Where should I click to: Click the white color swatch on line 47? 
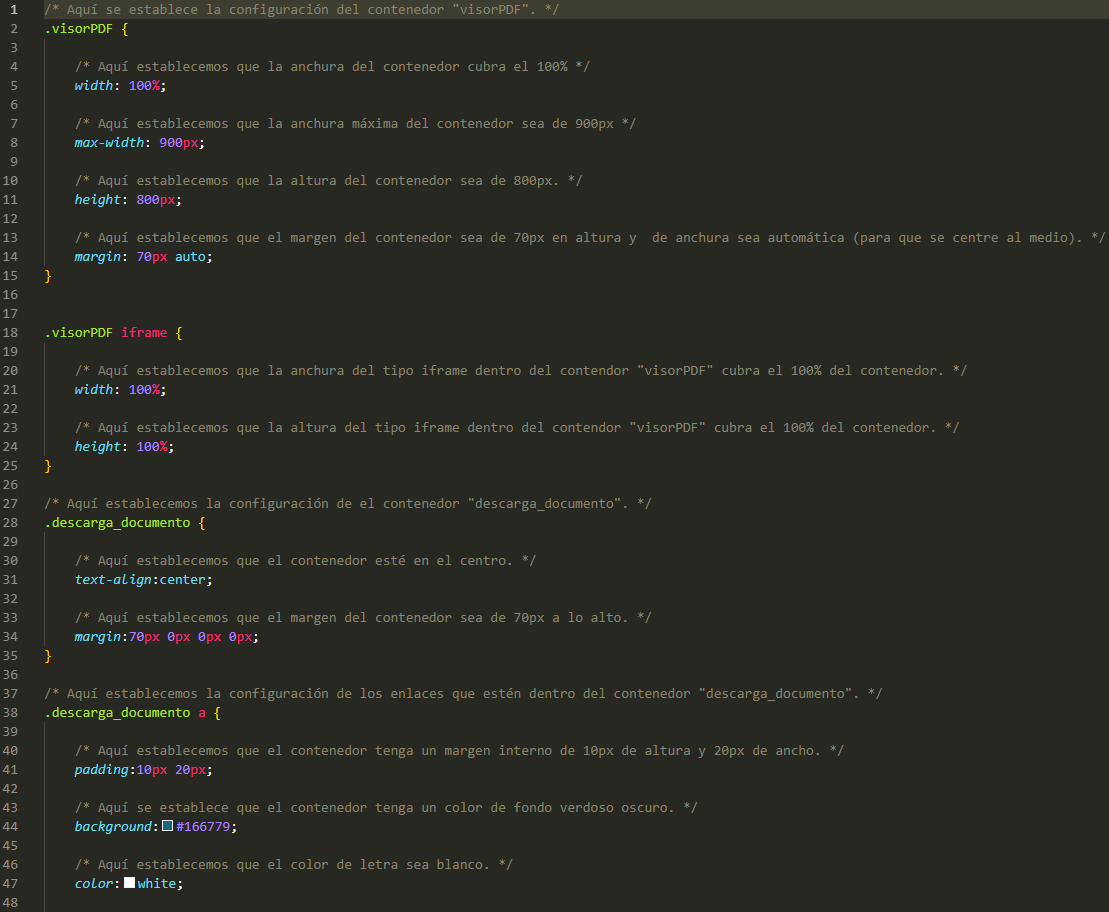pyautogui.click(x=129, y=883)
